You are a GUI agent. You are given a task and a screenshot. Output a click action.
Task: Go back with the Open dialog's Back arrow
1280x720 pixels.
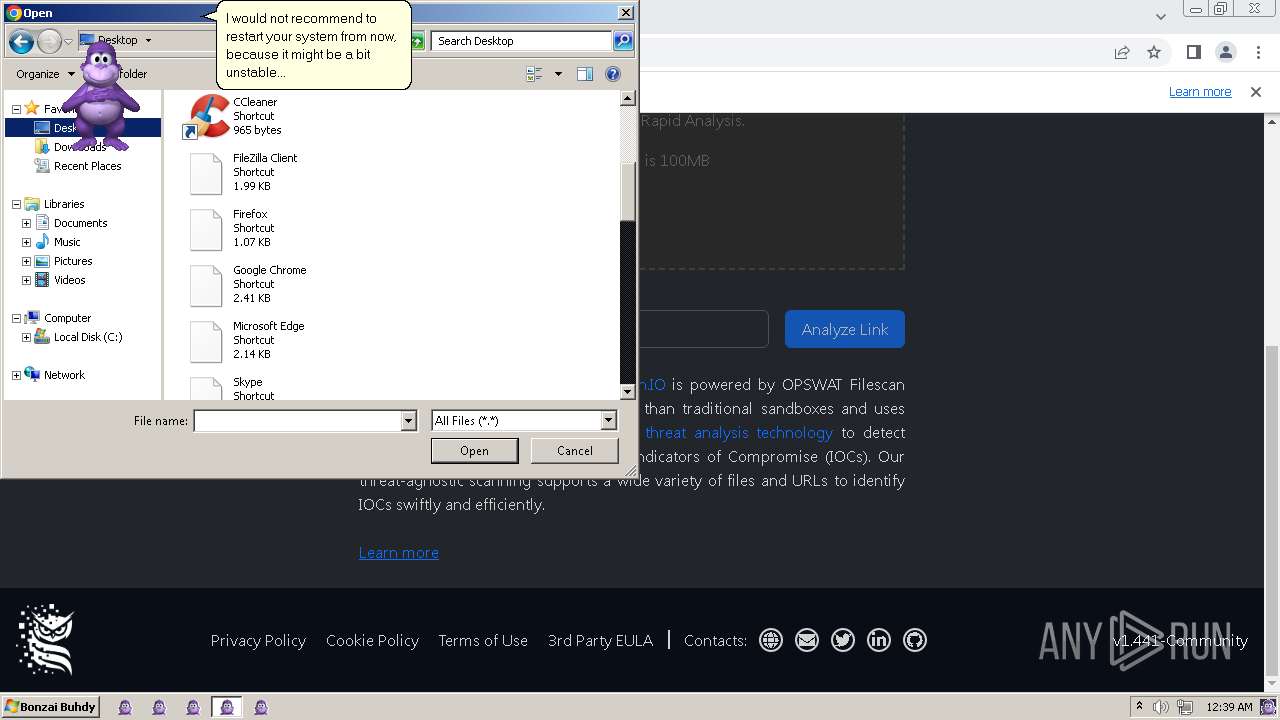tap(21, 41)
